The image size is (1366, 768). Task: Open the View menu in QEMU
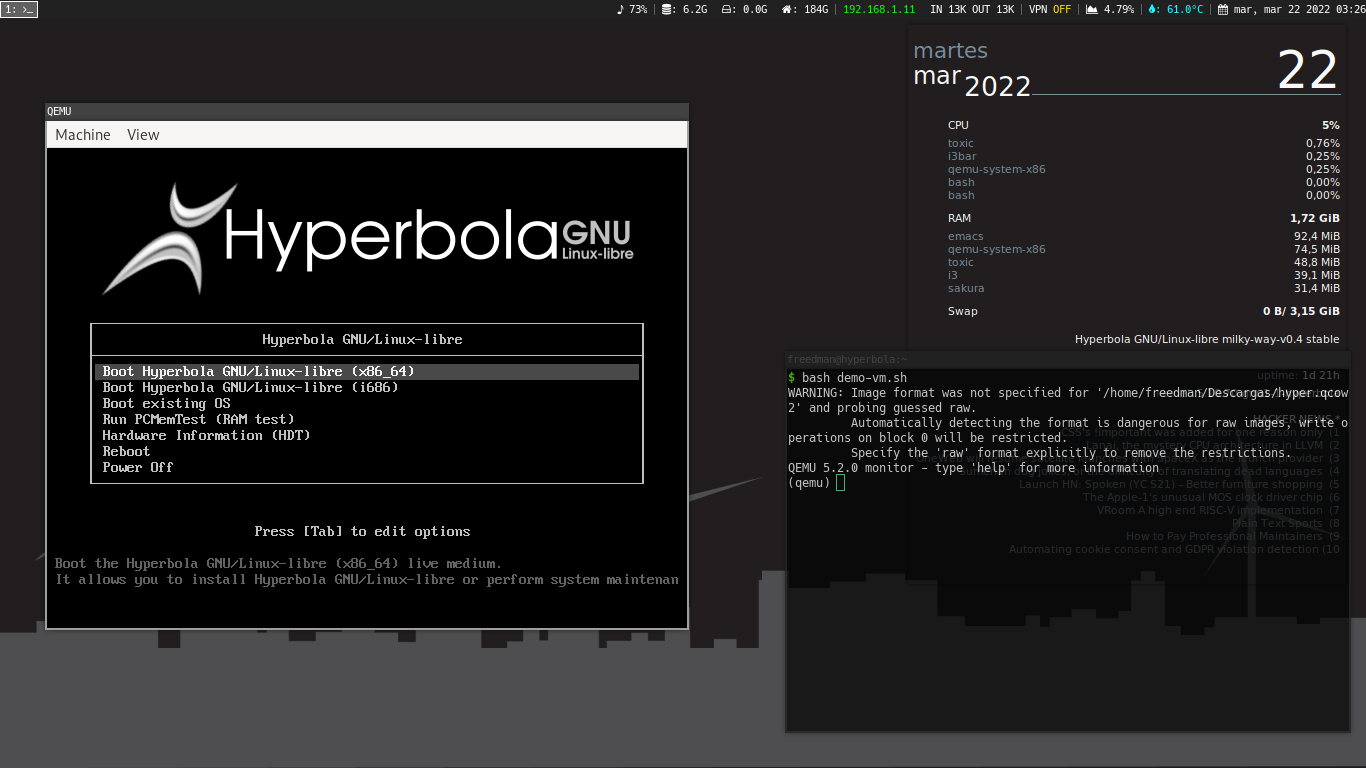[143, 135]
